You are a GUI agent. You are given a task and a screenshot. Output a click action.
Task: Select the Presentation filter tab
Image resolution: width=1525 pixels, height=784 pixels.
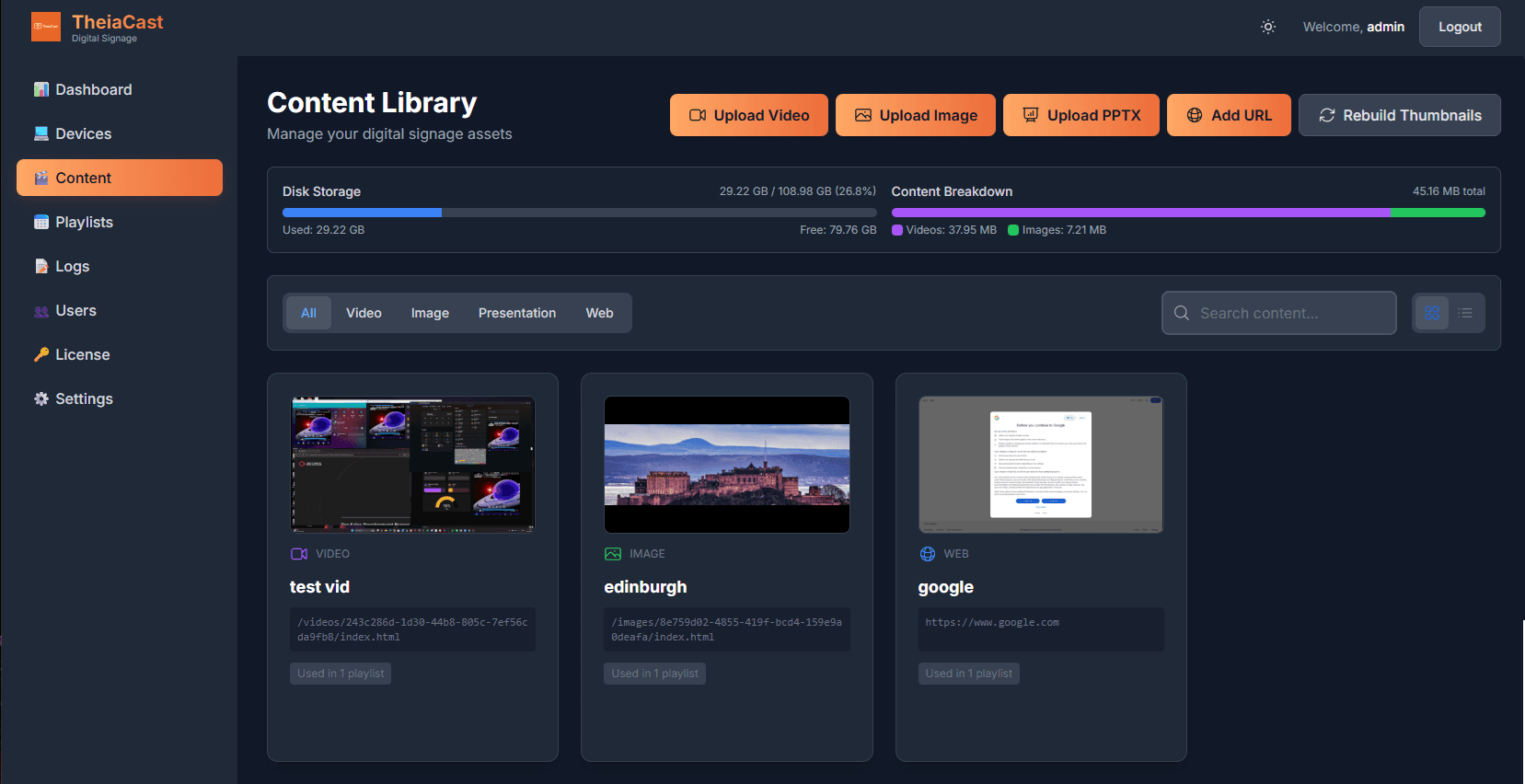(x=517, y=313)
